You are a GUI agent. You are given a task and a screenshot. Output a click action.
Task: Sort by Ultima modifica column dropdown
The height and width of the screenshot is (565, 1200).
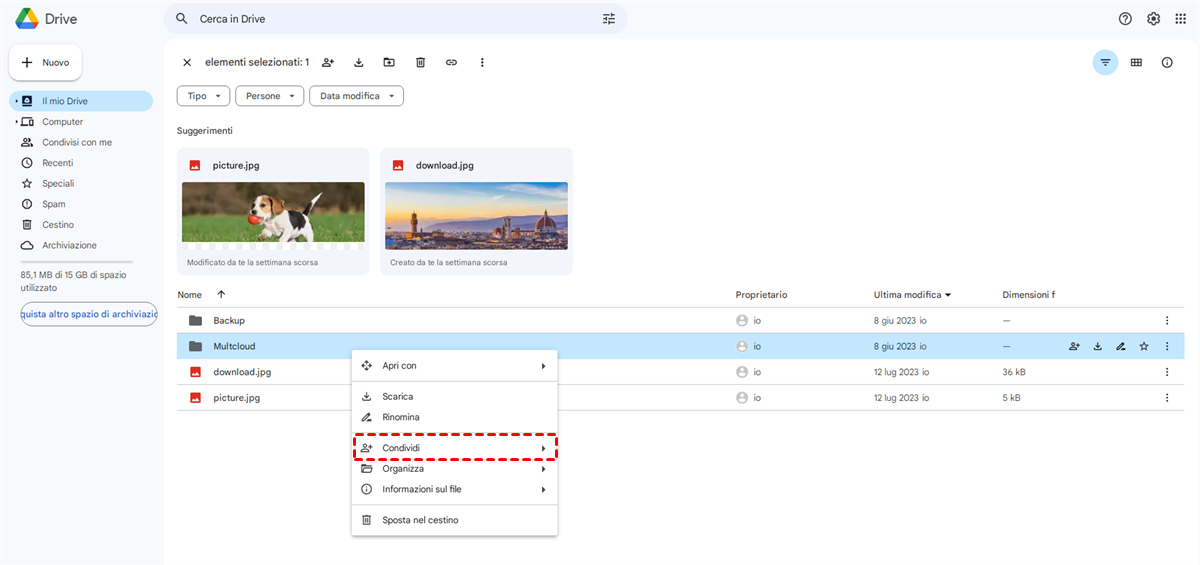912,295
